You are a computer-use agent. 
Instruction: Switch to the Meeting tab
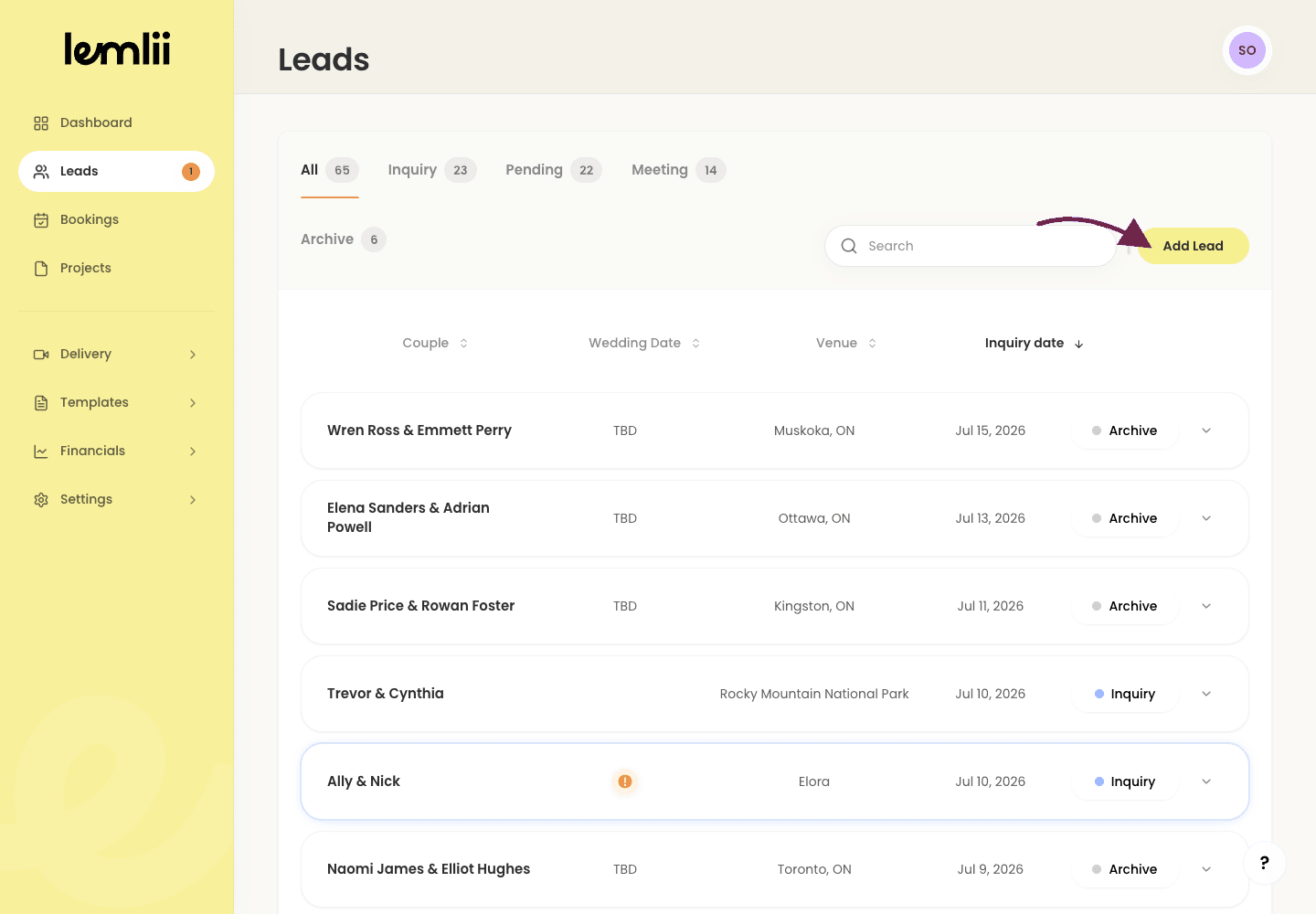[679, 170]
